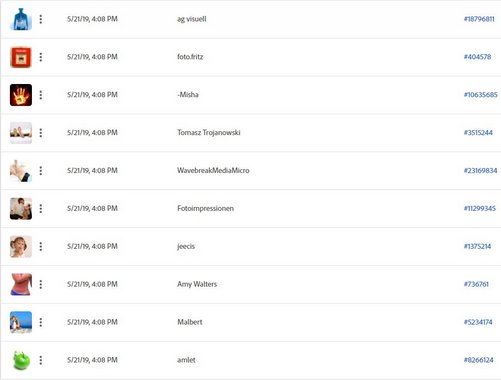Open the three-dot menu beside foto.fritz
Image resolution: width=501 pixels, height=380 pixels.
[41, 57]
